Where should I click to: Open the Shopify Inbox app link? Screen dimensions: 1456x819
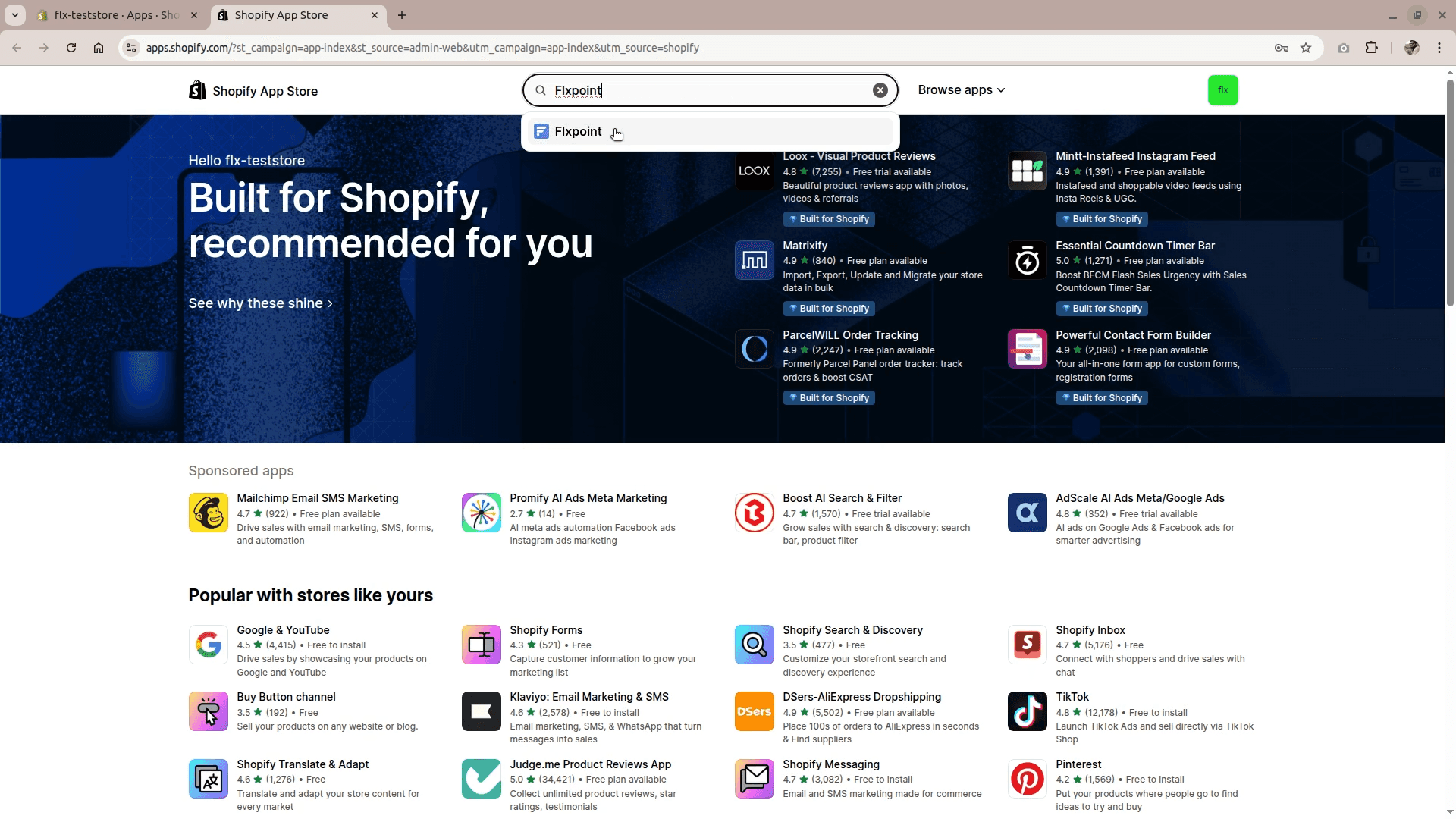[x=1090, y=630]
